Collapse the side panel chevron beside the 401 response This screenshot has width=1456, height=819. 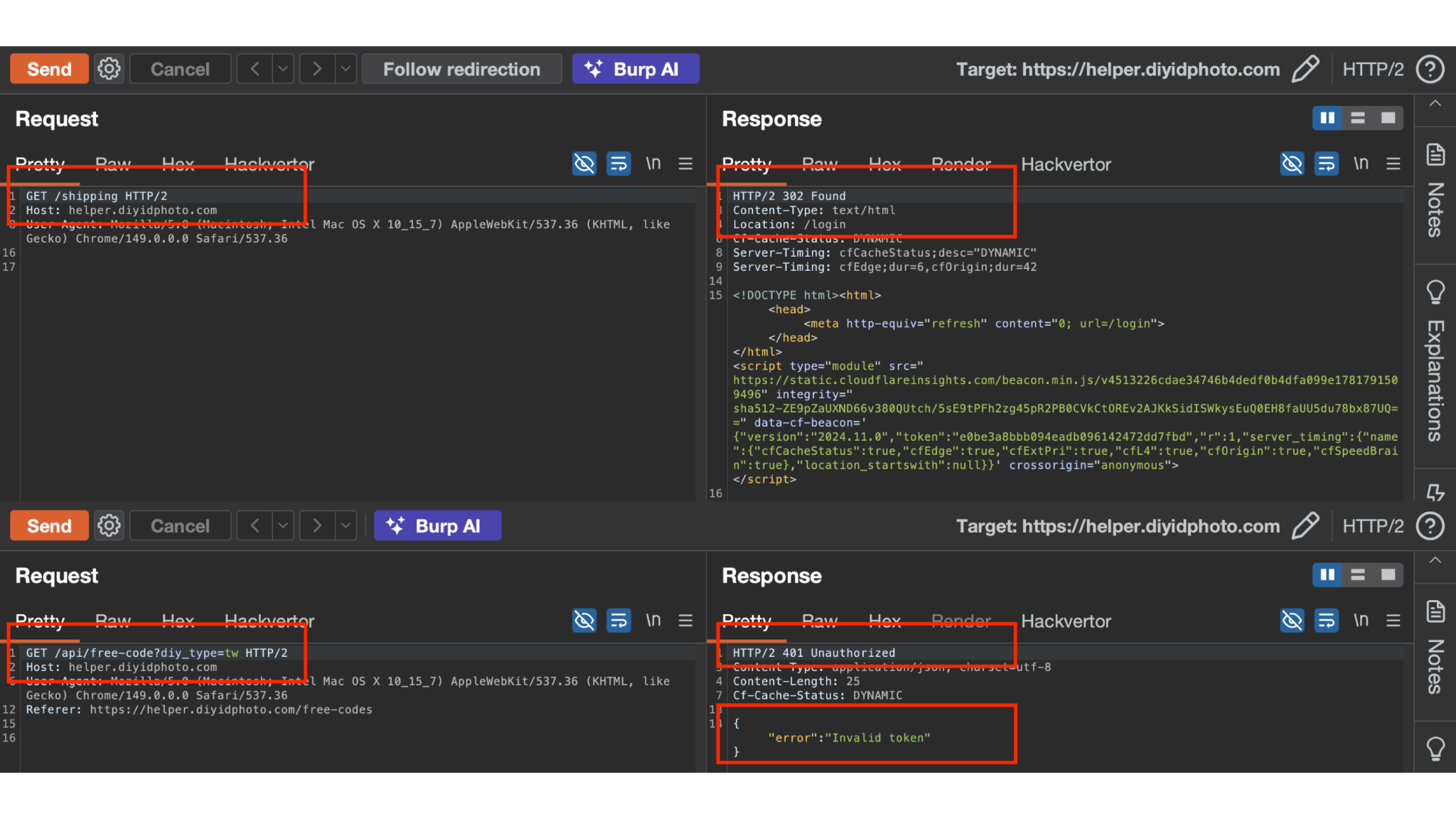pos(1435,560)
